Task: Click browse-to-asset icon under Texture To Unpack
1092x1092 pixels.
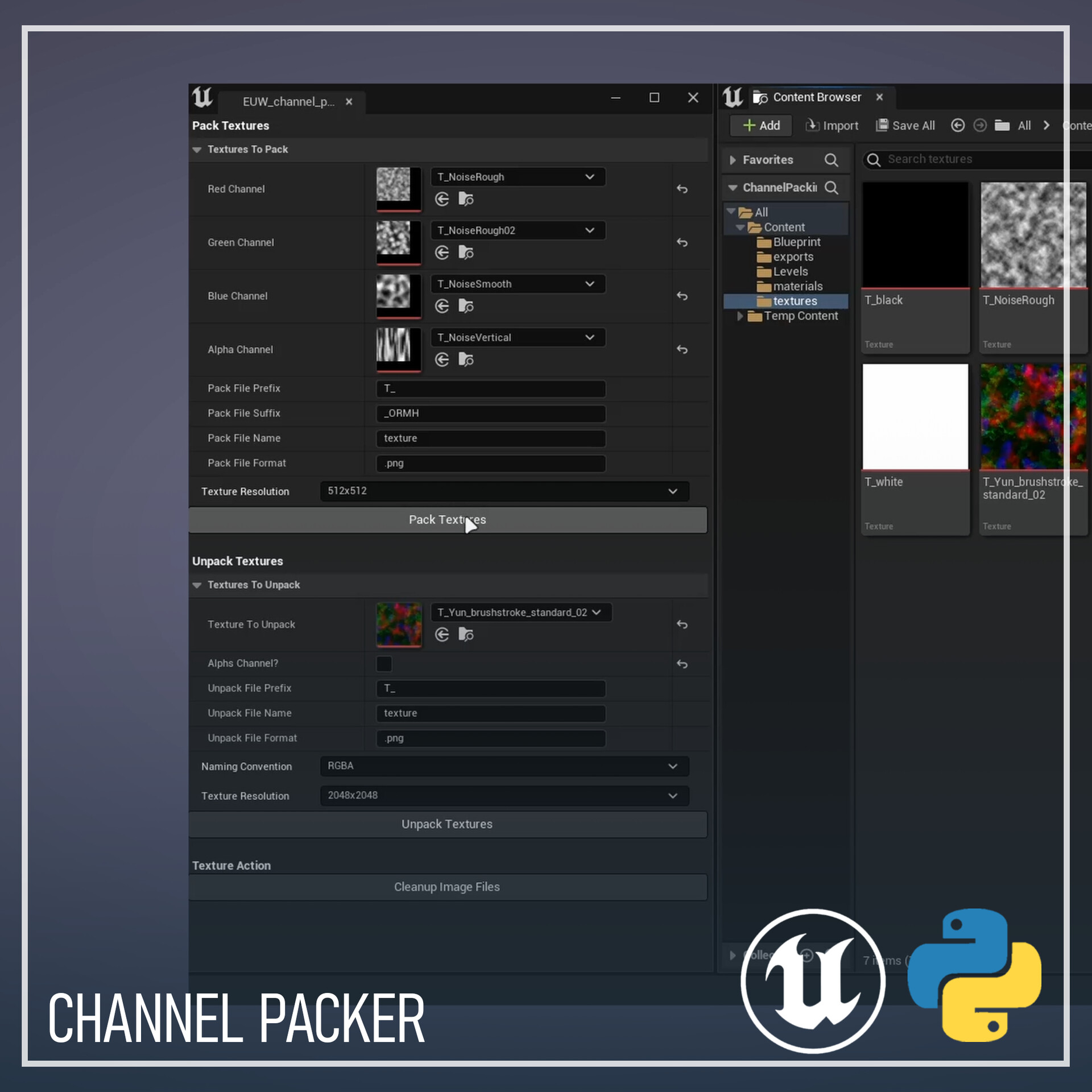Action: pyautogui.click(x=466, y=634)
